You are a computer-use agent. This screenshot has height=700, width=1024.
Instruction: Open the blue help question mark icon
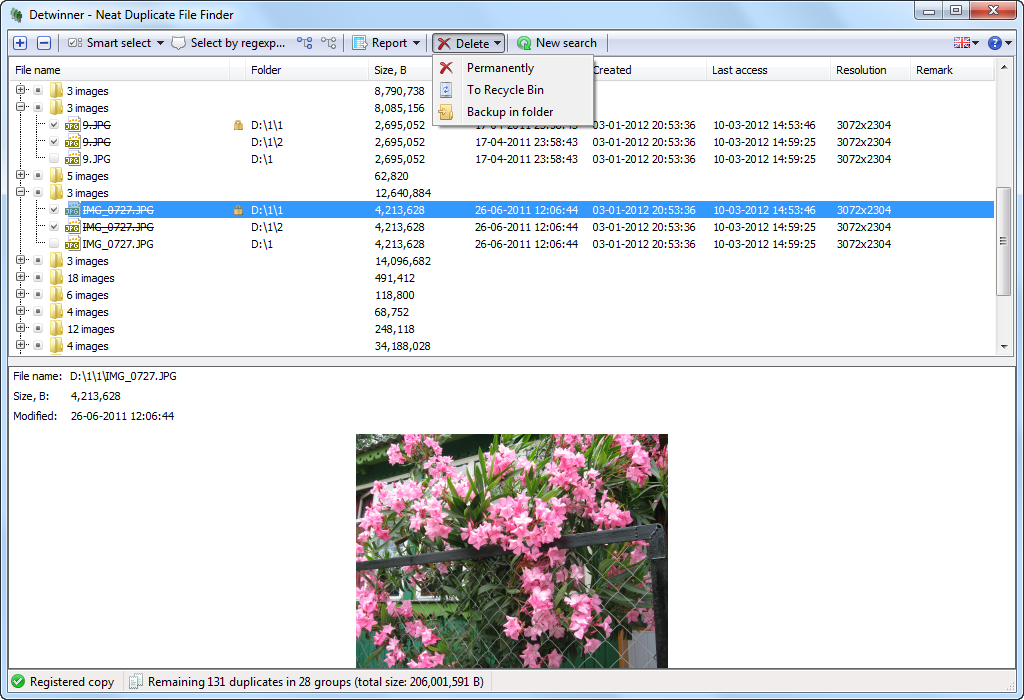(994, 43)
